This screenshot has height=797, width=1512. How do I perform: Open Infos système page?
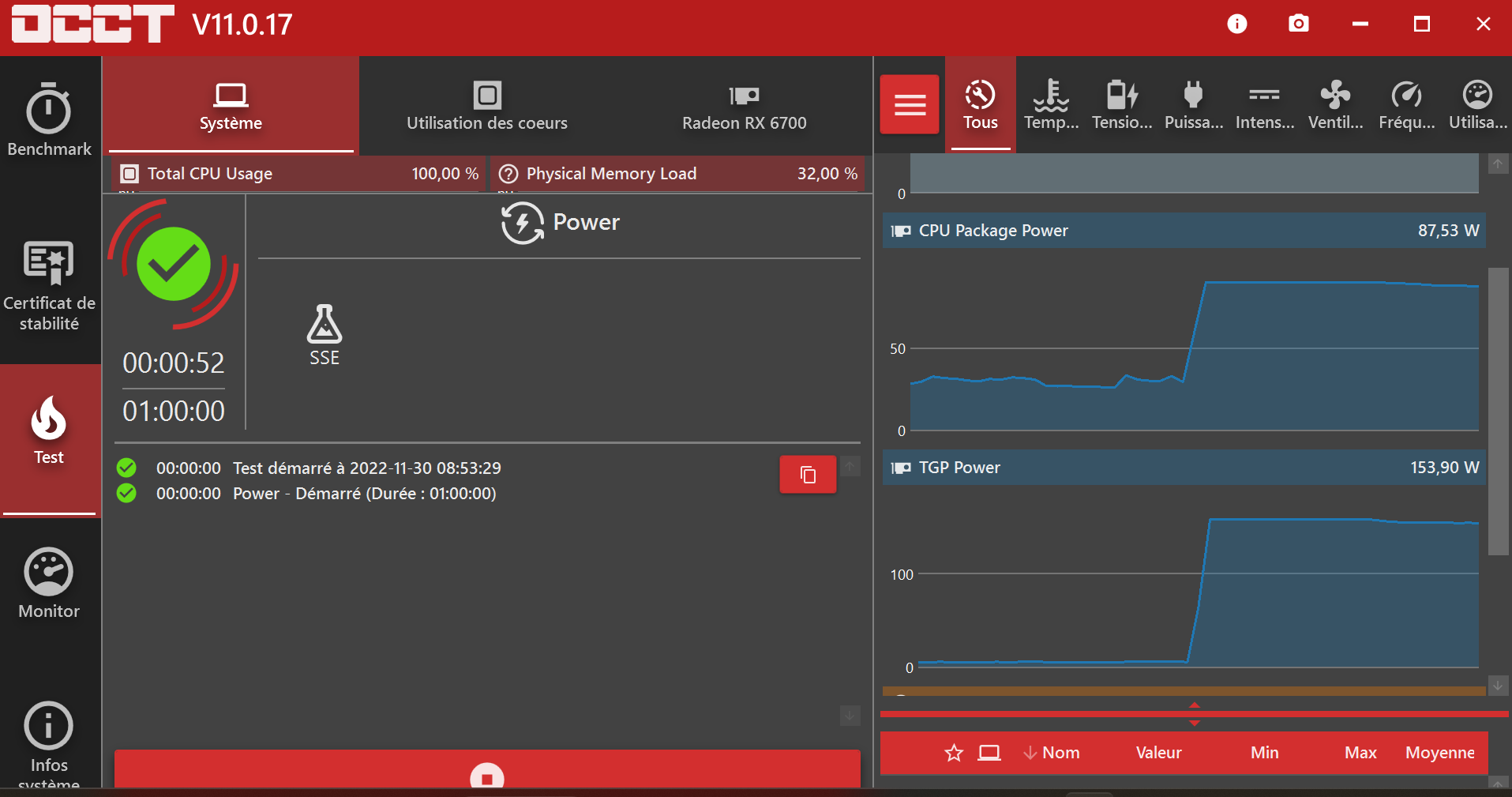click(49, 744)
